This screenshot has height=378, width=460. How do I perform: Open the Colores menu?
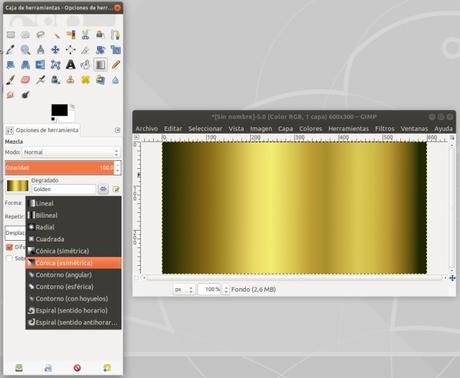(x=310, y=129)
